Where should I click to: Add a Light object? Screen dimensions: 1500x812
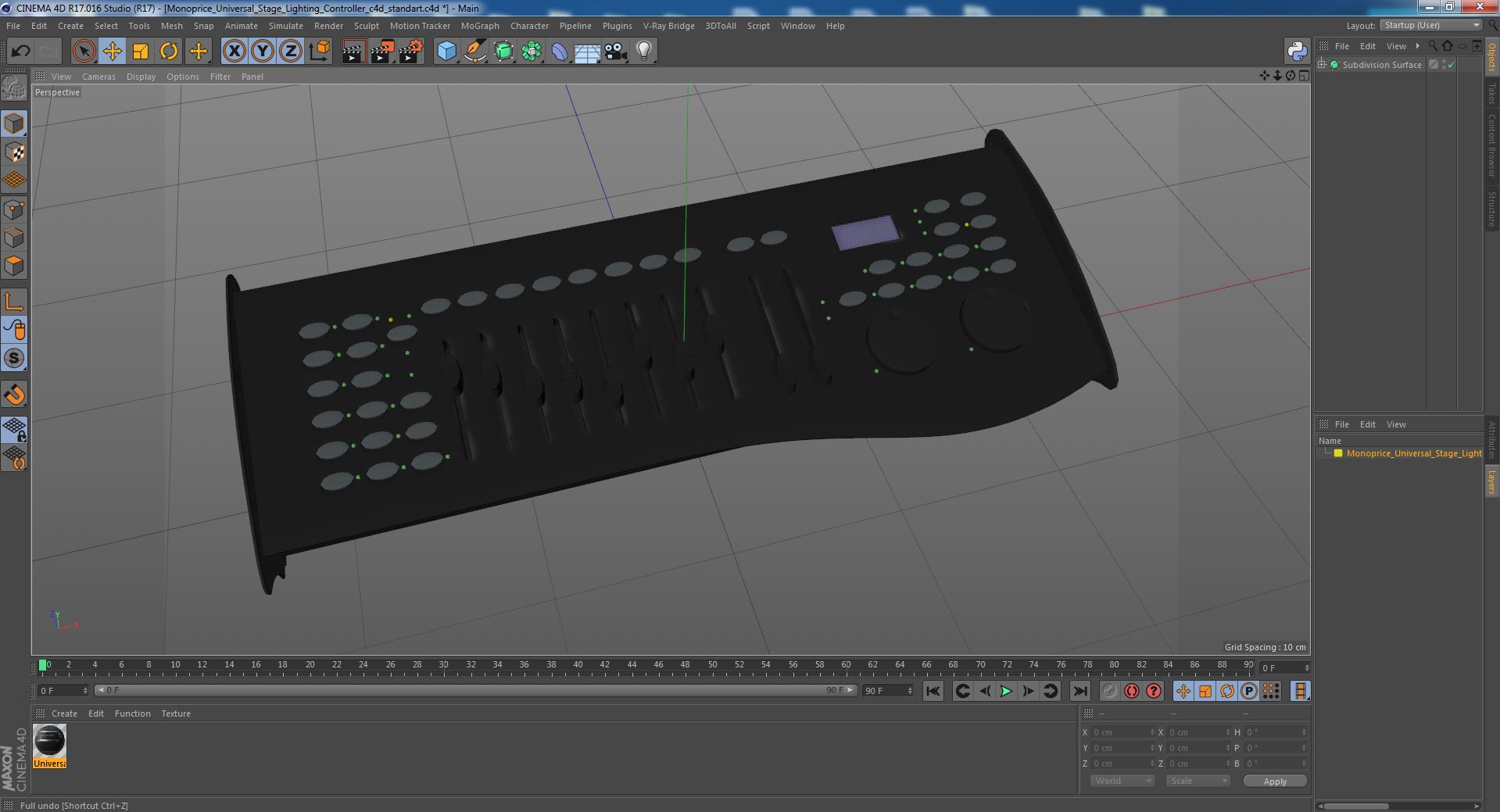point(643,52)
